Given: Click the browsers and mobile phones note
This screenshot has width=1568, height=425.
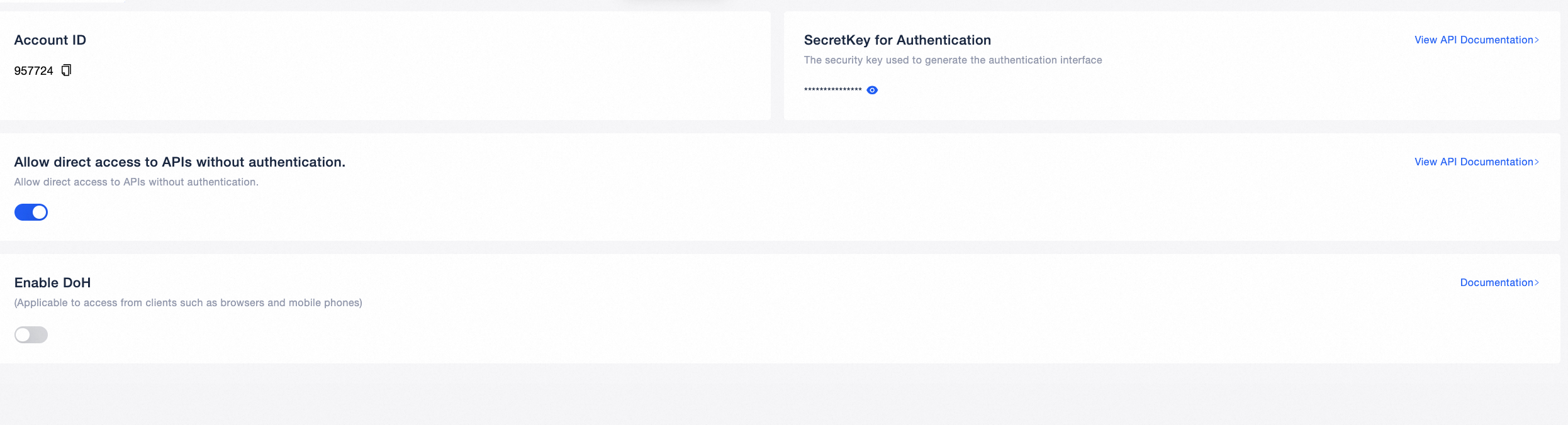Looking at the screenshot, I should click(188, 302).
